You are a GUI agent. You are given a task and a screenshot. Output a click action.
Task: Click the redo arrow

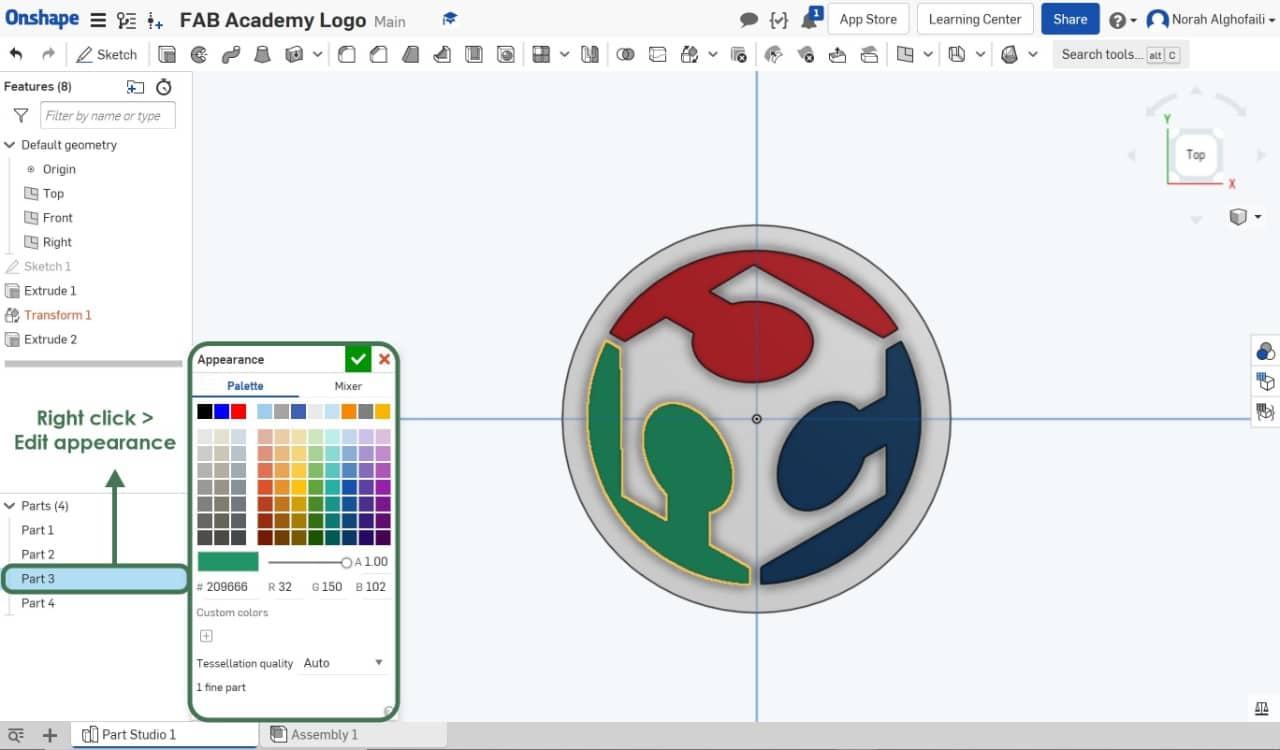click(48, 54)
